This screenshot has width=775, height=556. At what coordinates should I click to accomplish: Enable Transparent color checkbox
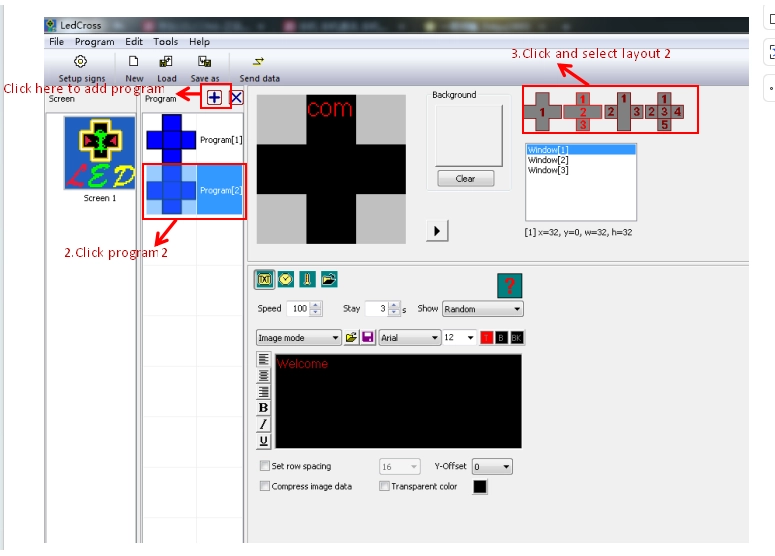coord(384,486)
